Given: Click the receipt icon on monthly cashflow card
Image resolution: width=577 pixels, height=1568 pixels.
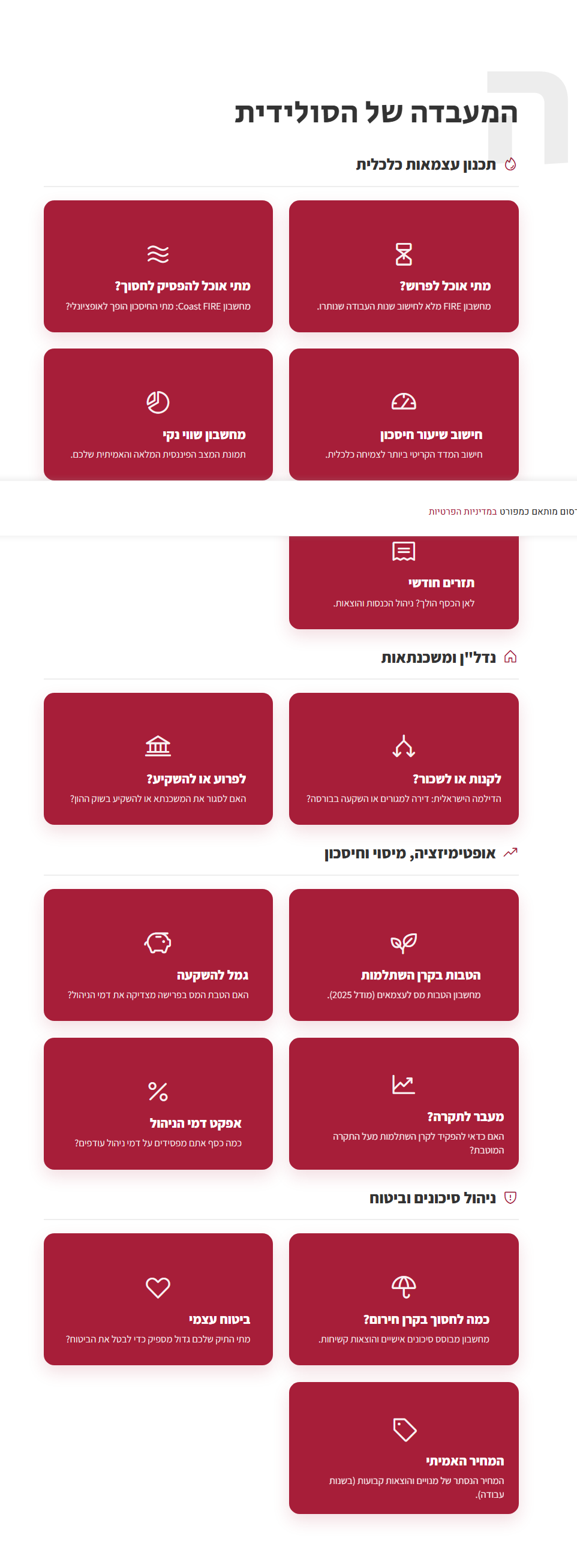Looking at the screenshot, I should point(404,551).
